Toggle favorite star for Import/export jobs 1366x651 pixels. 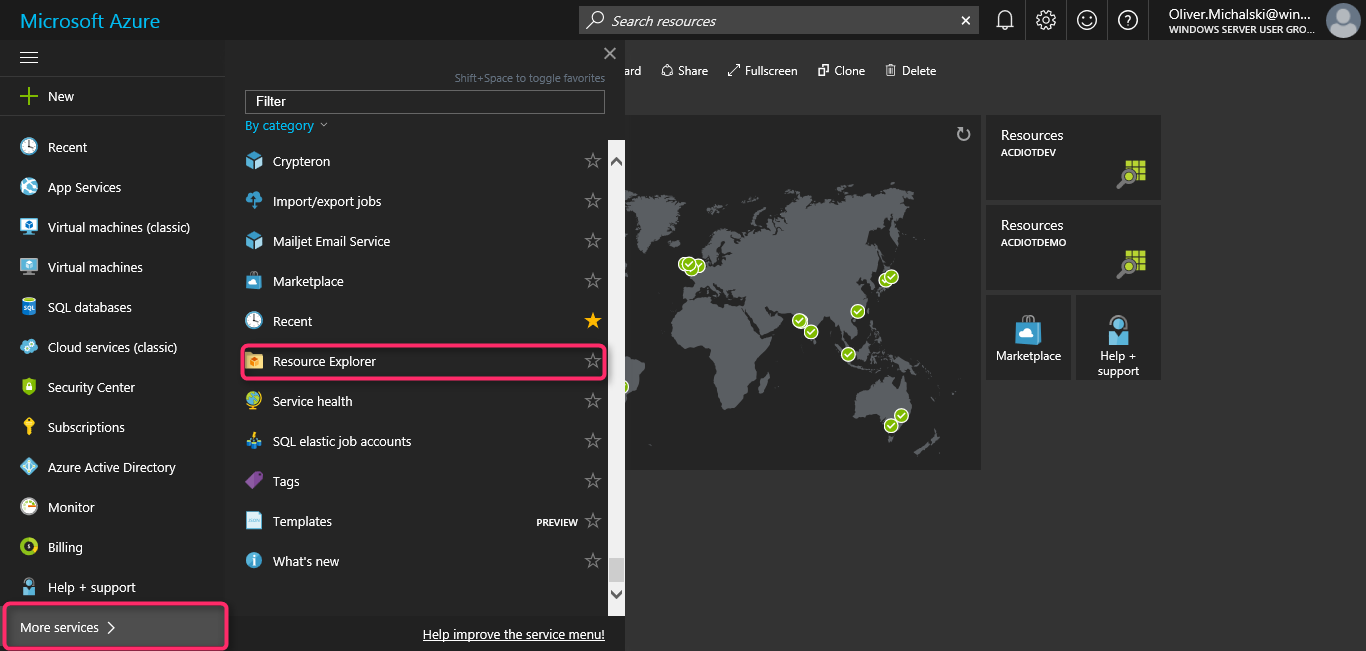[593, 201]
